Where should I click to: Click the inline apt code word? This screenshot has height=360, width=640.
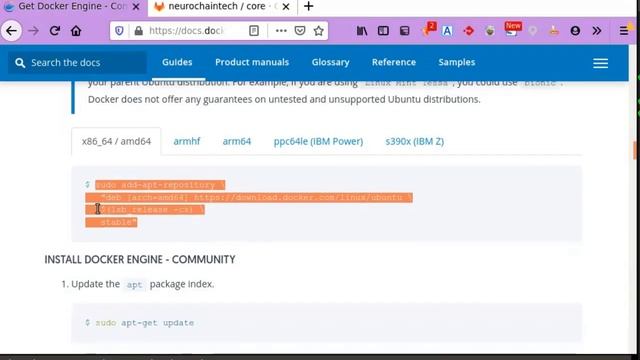click(134, 284)
